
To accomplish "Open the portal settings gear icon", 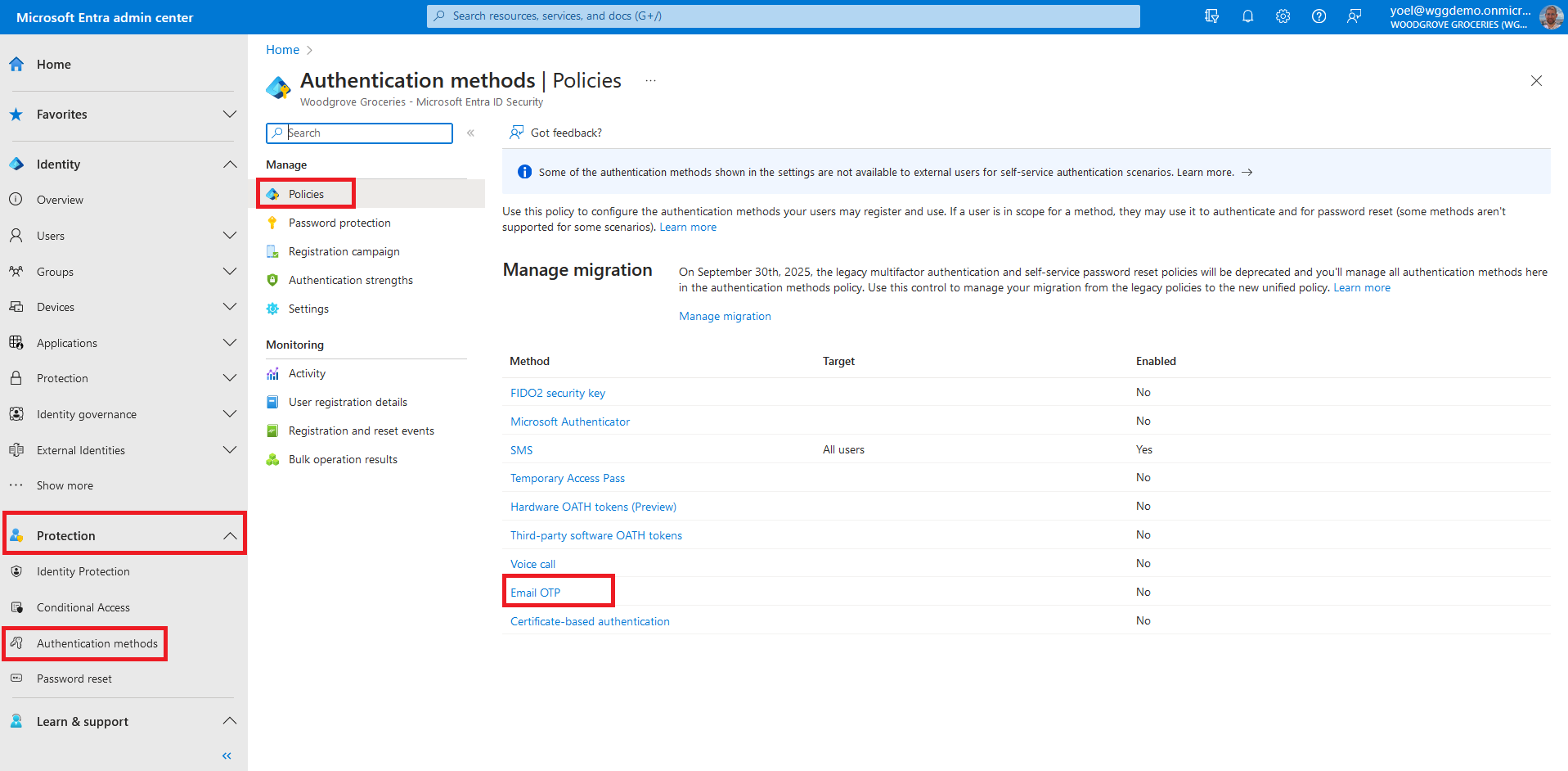I will (x=1283, y=16).
